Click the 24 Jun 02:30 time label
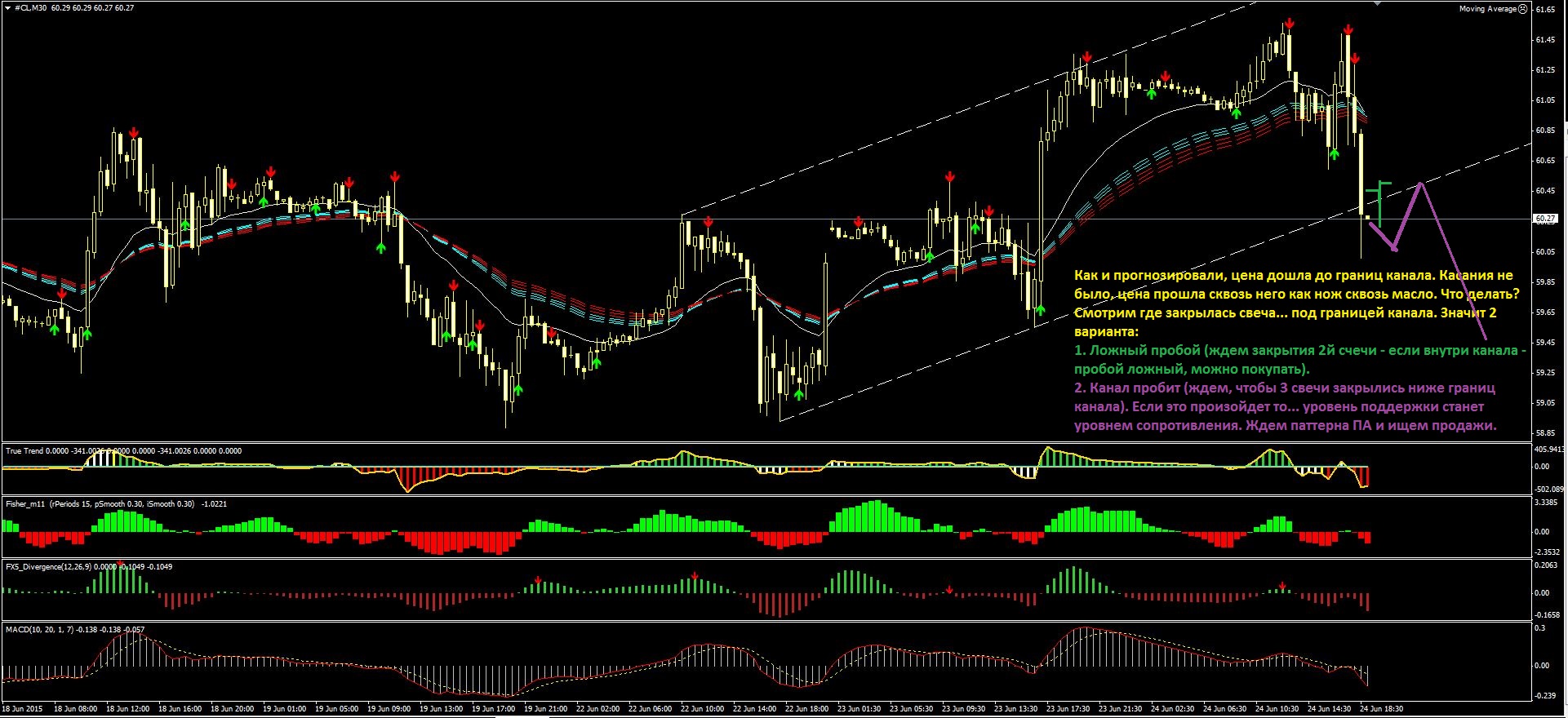The image size is (1568, 718). [x=1172, y=708]
